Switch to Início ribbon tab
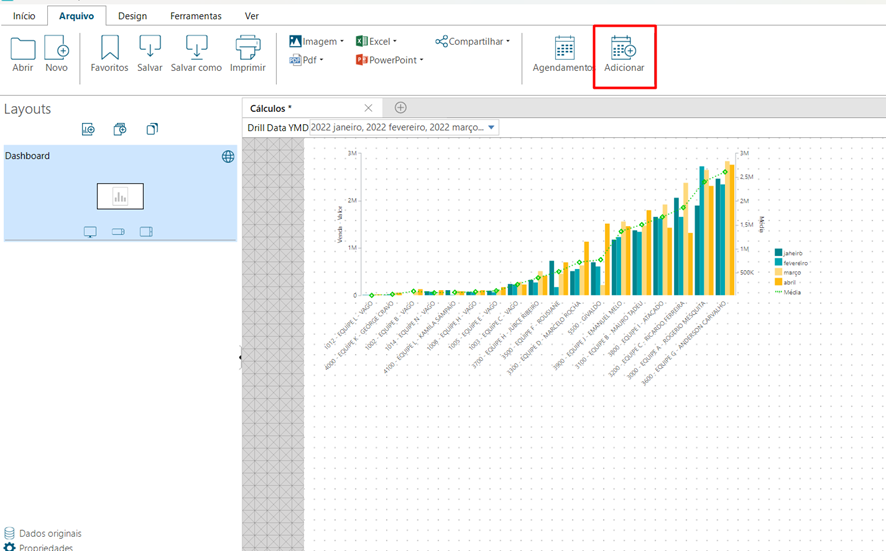The height and width of the screenshot is (551, 886). point(24,16)
